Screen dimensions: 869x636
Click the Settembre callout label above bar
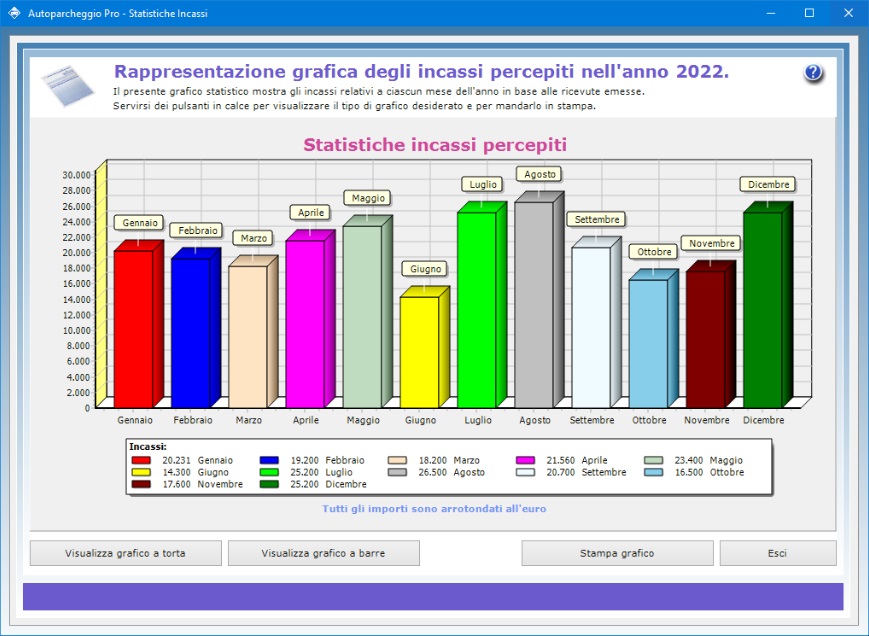[597, 219]
